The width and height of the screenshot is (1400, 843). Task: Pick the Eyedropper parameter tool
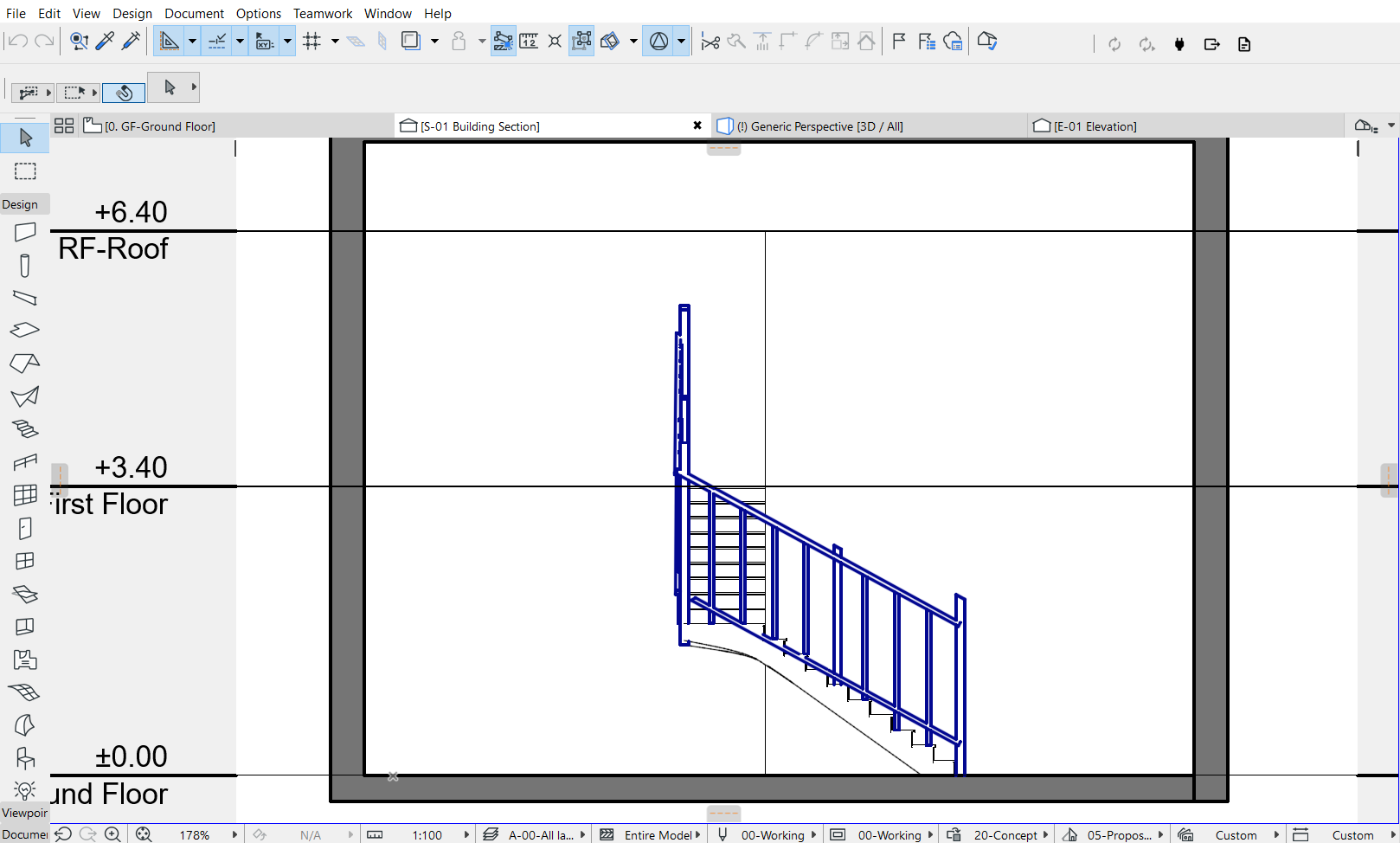[x=106, y=42]
